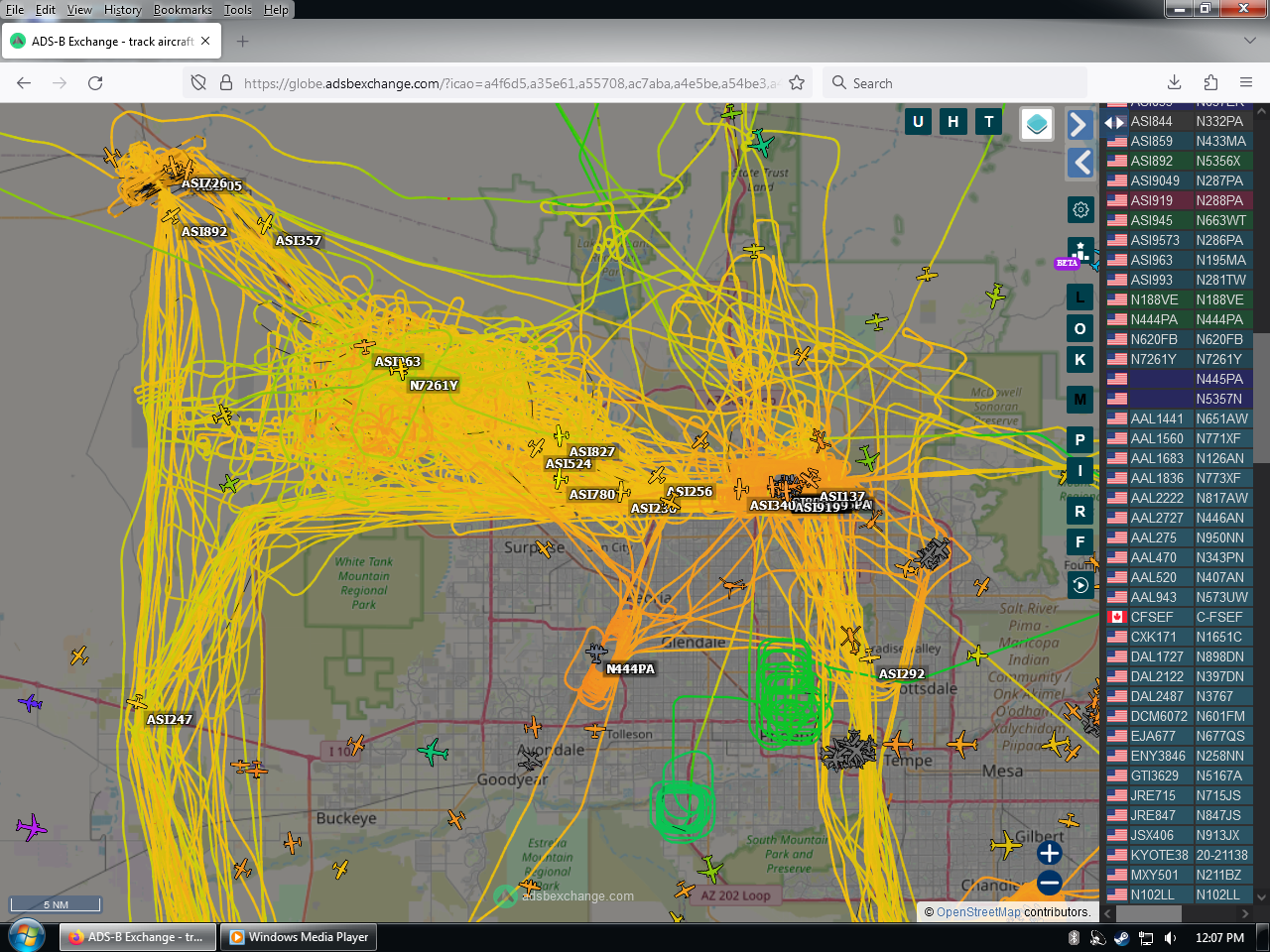1270x952 pixels.
Task: Open the Windows Start menu
Action: (26, 936)
